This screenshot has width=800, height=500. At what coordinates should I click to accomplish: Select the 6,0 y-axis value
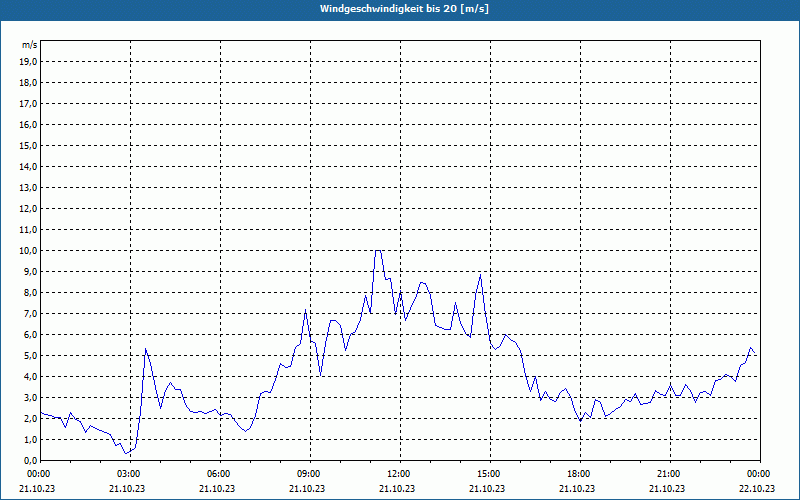30,334
